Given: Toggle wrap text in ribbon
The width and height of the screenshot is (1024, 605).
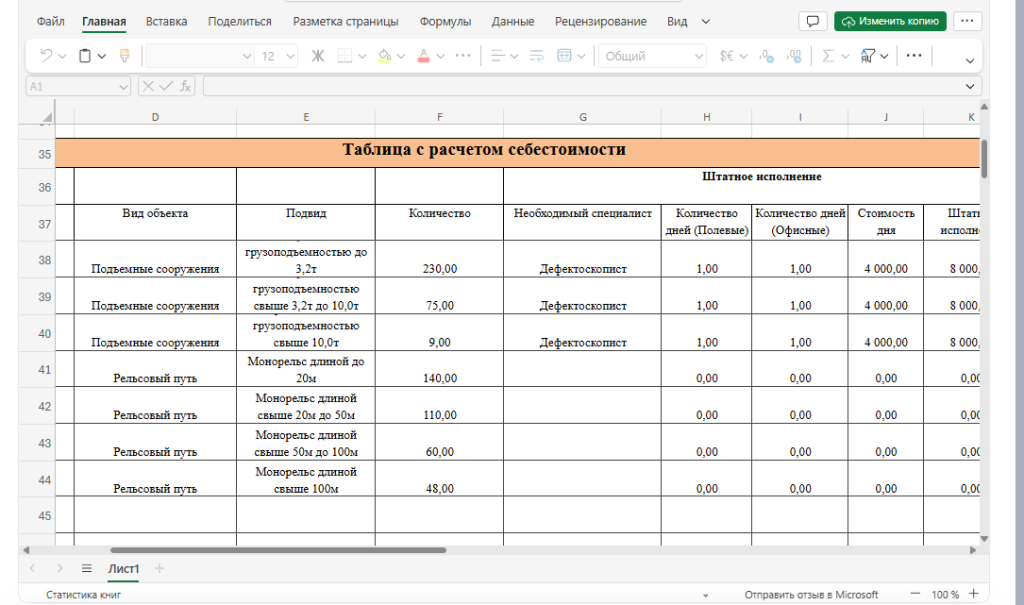Looking at the screenshot, I should point(536,56).
